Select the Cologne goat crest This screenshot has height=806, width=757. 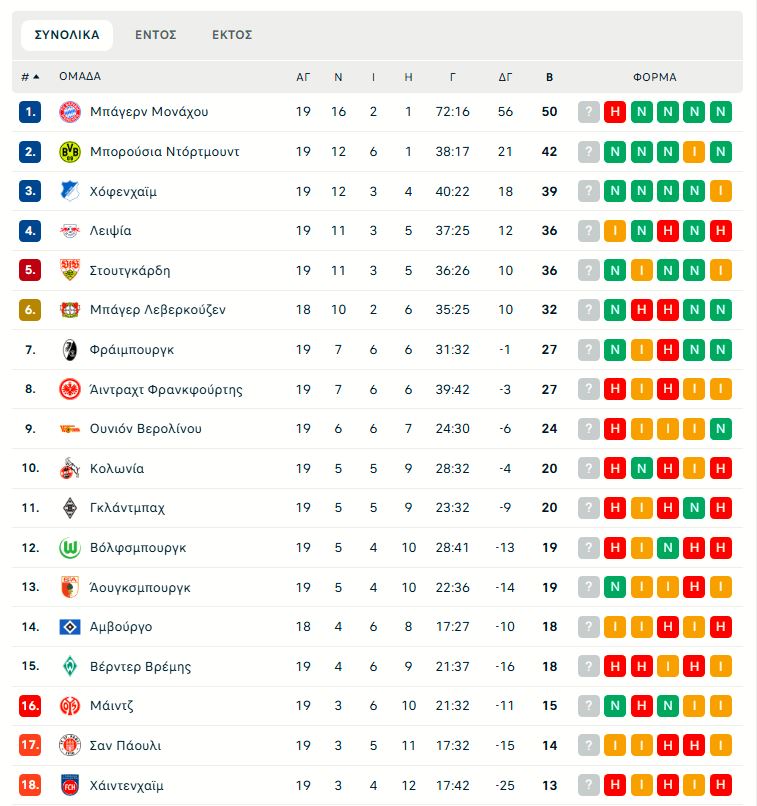(67, 467)
